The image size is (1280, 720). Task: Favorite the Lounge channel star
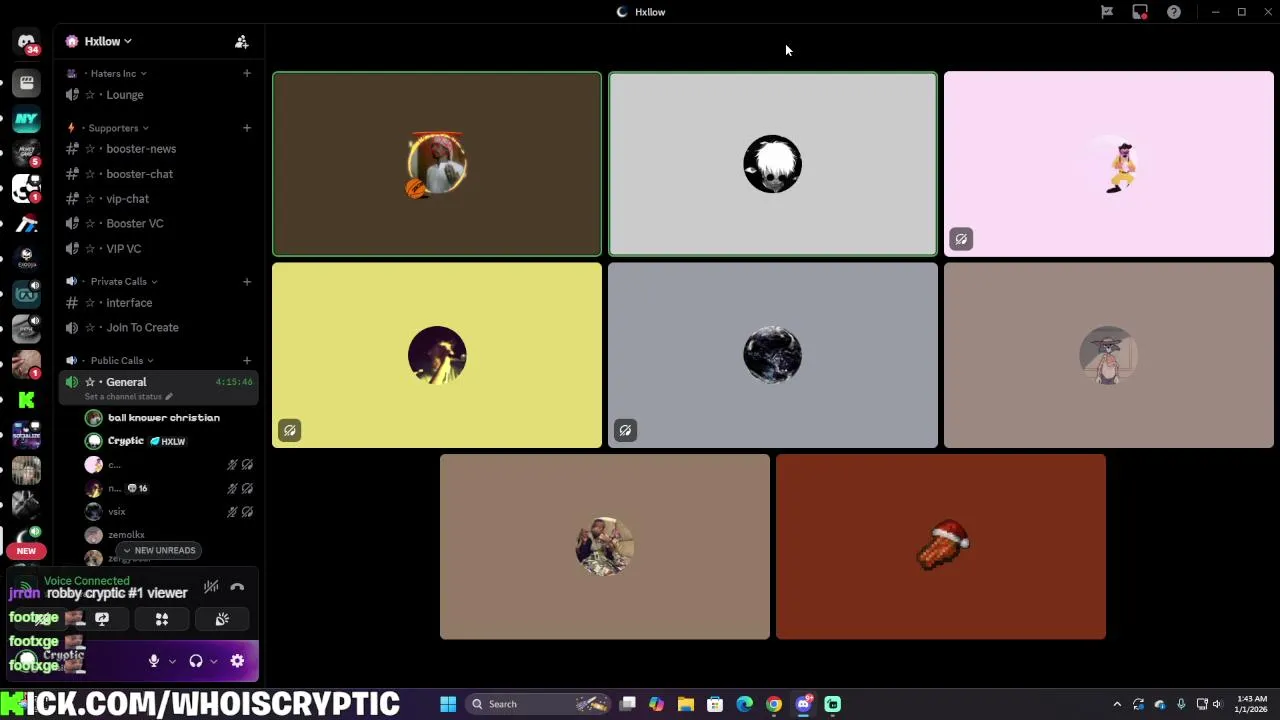pyautogui.click(x=90, y=95)
